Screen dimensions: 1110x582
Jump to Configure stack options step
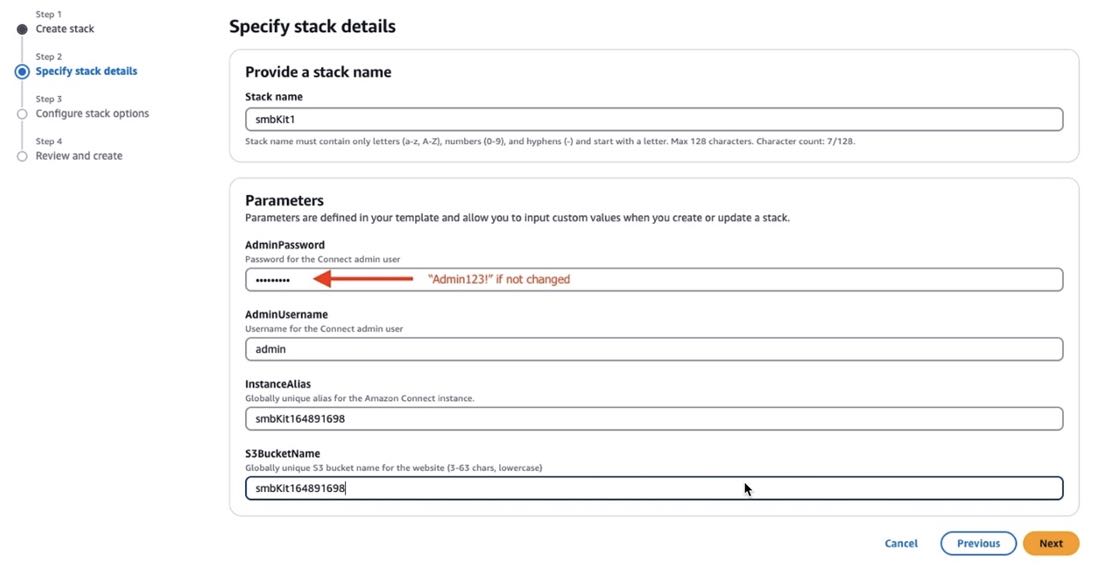pos(92,114)
